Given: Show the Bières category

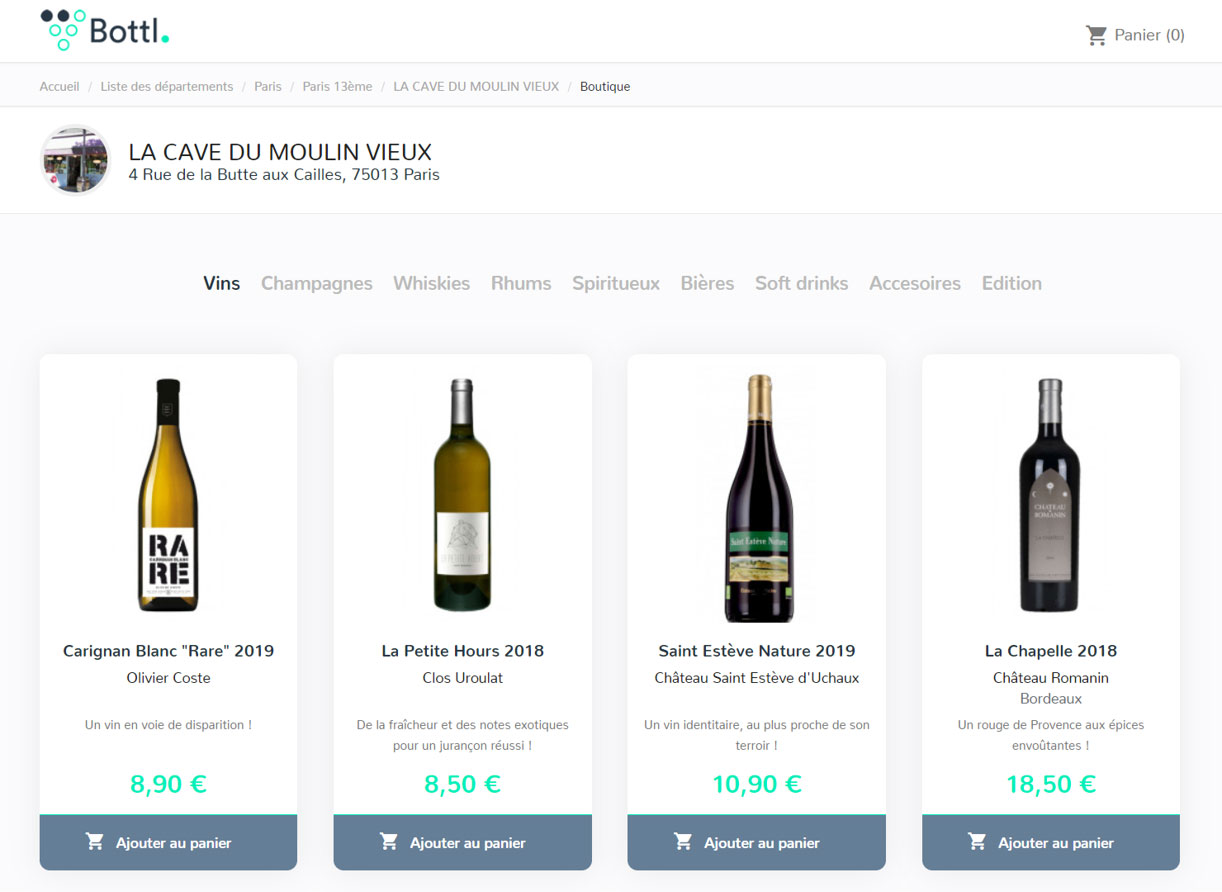Looking at the screenshot, I should [707, 283].
